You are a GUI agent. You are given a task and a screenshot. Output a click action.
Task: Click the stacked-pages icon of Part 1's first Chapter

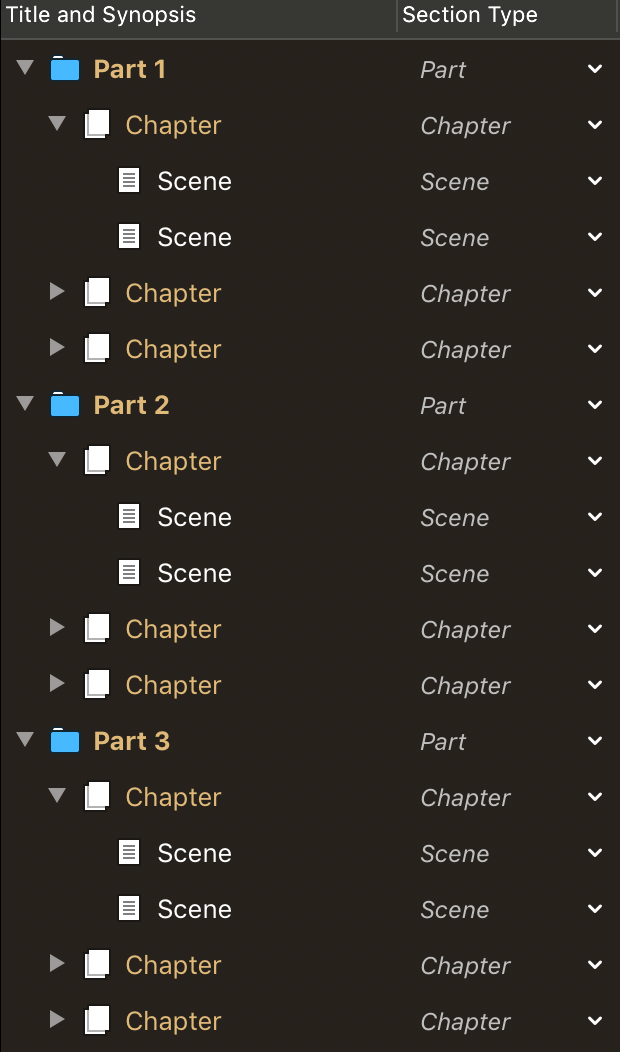(x=97, y=125)
